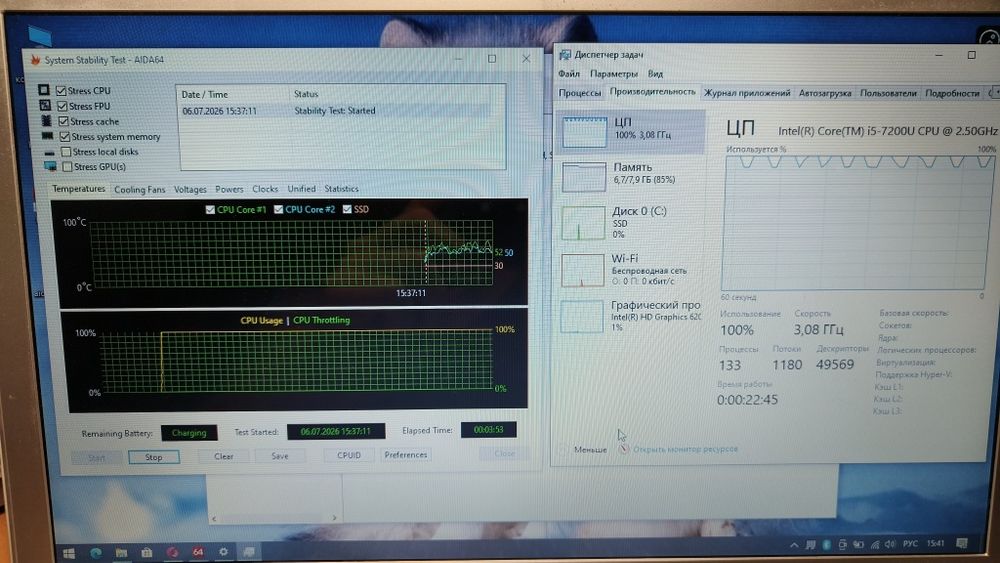Viewport: 1000px width, 563px height.
Task: Enable the Stress local disks checkbox
Action: (66, 152)
